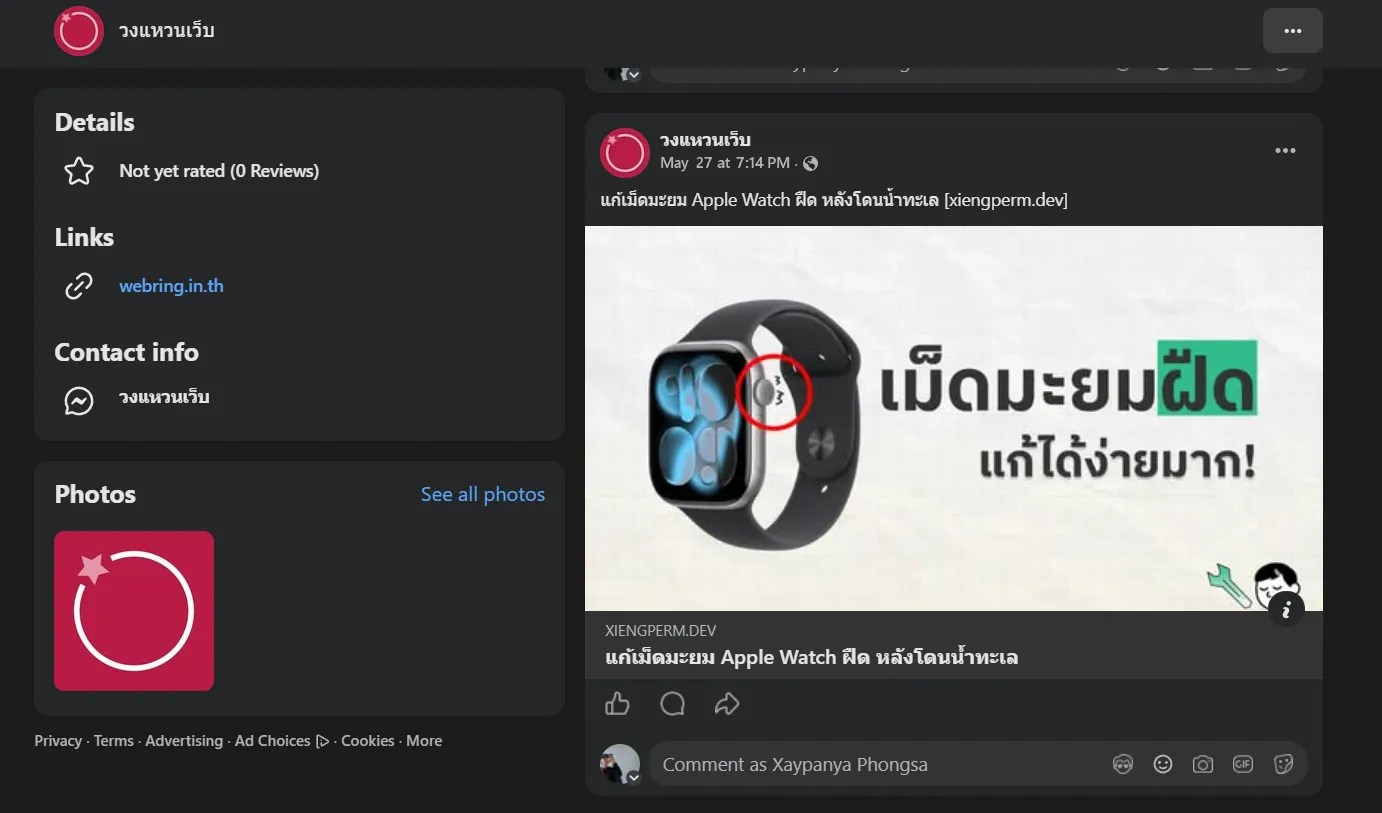1382x813 pixels.
Task: Switch commenting identity via avatar dropdown arrow
Action: click(x=633, y=777)
